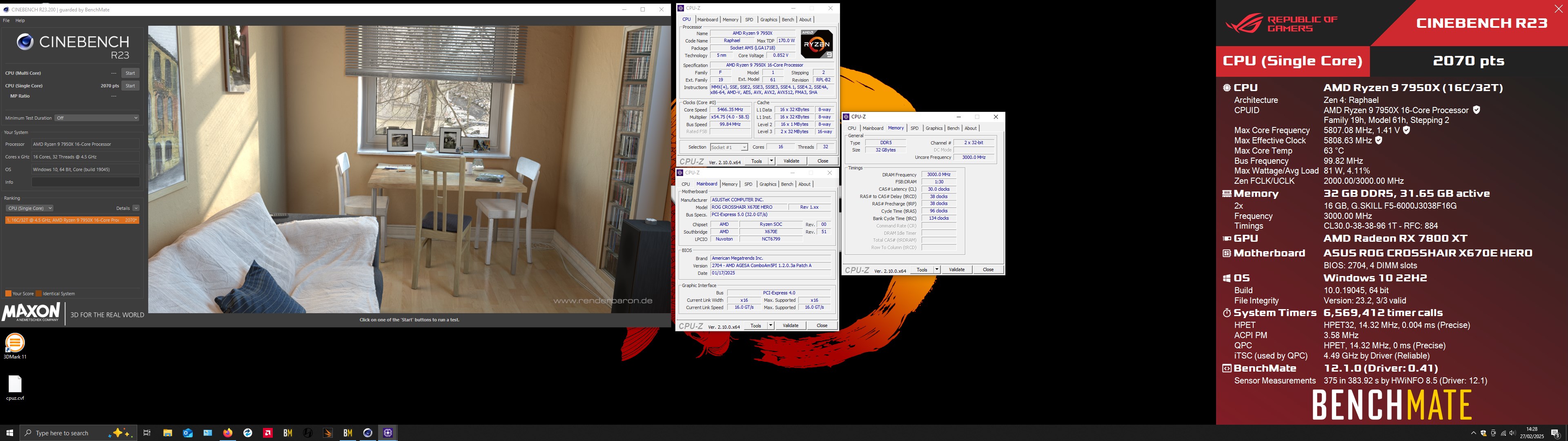
Task: Open Task View from the taskbar
Action: point(147,433)
